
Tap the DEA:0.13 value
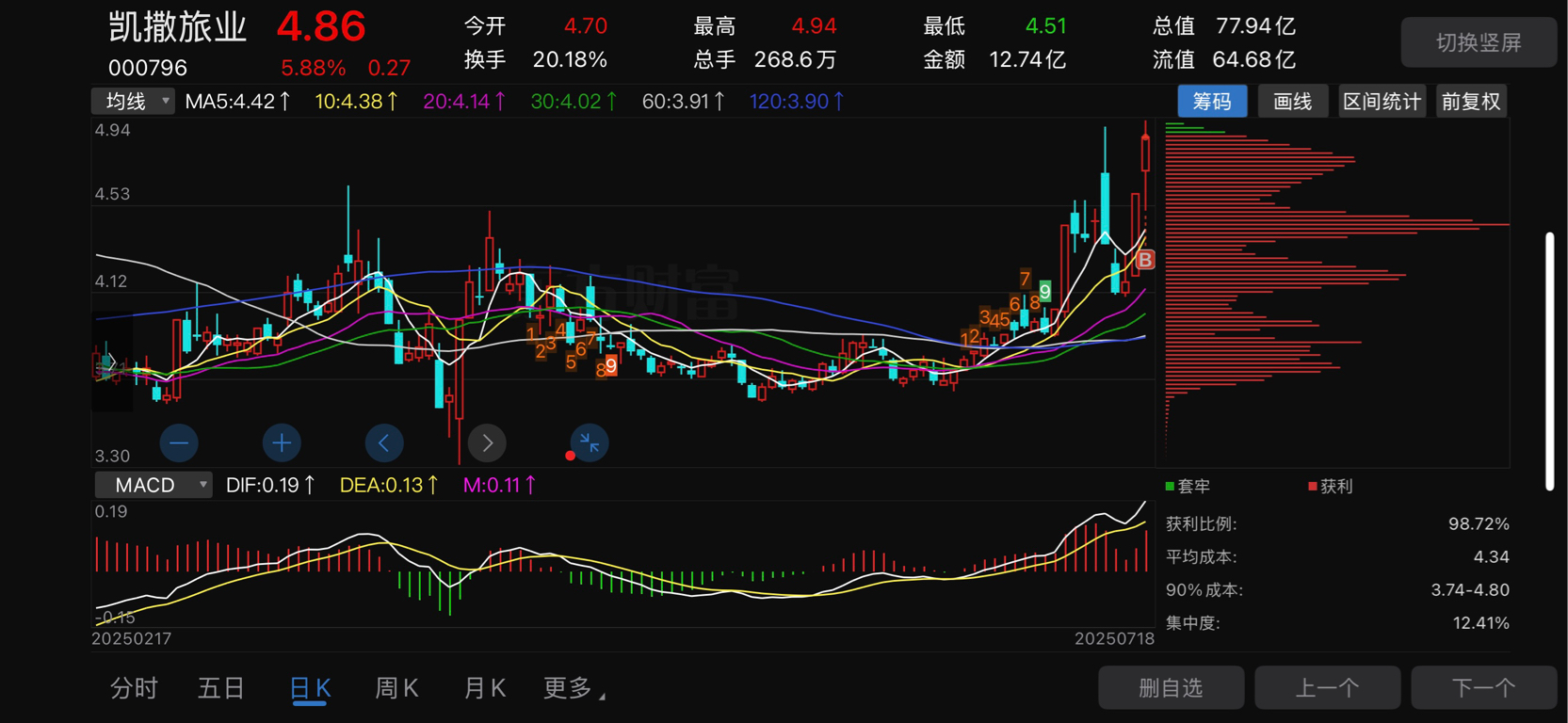point(389,485)
